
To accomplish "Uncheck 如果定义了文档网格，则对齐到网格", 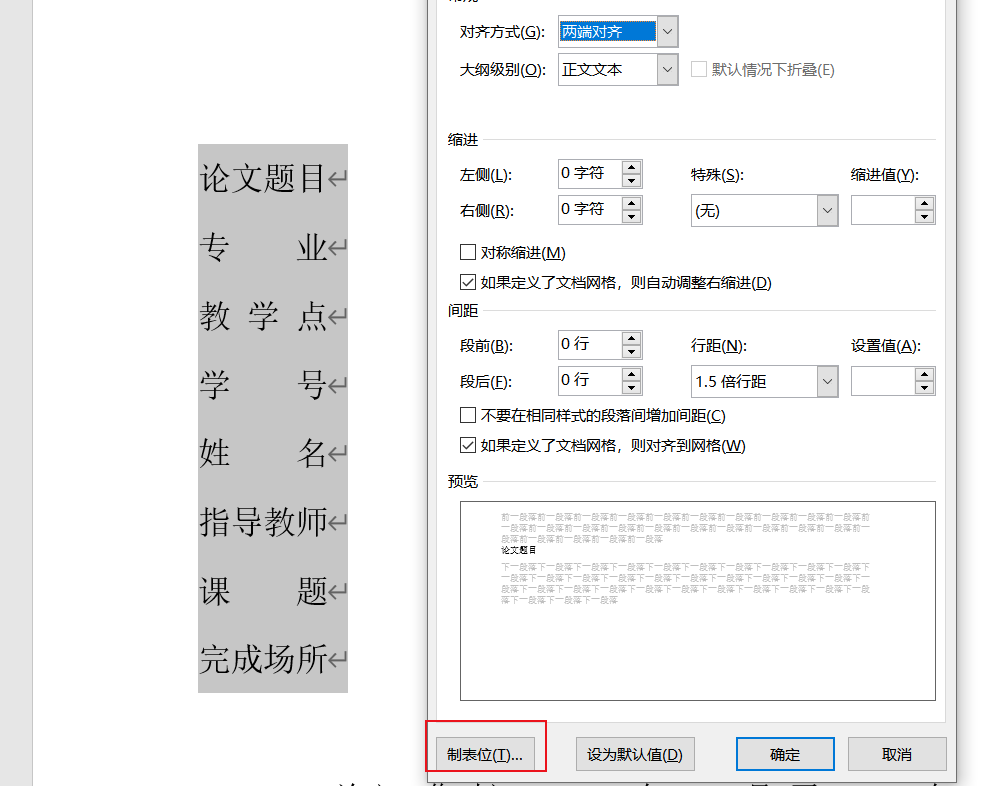I will click(468, 445).
